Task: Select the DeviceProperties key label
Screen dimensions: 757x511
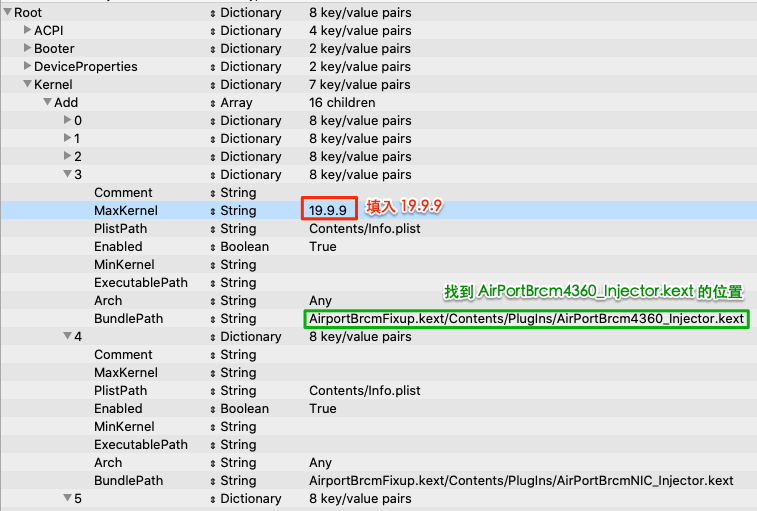Action: tap(86, 67)
